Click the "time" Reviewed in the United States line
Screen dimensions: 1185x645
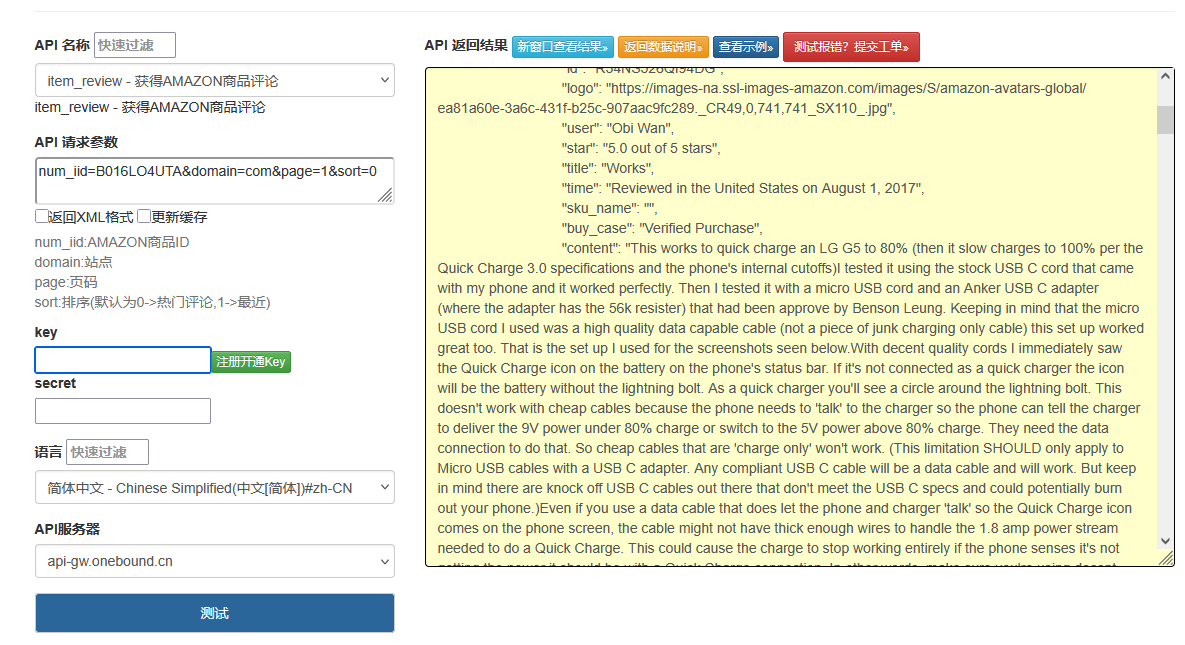[x=743, y=188]
